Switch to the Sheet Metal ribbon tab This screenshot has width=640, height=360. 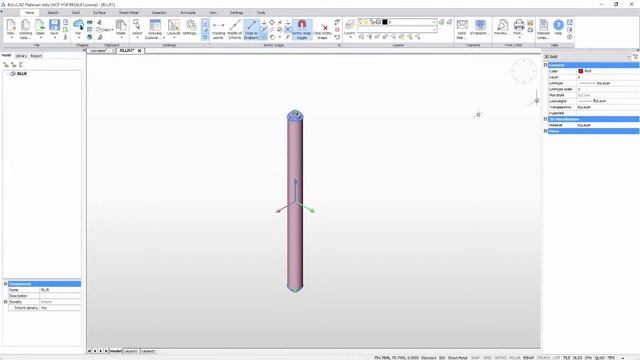[x=129, y=13]
